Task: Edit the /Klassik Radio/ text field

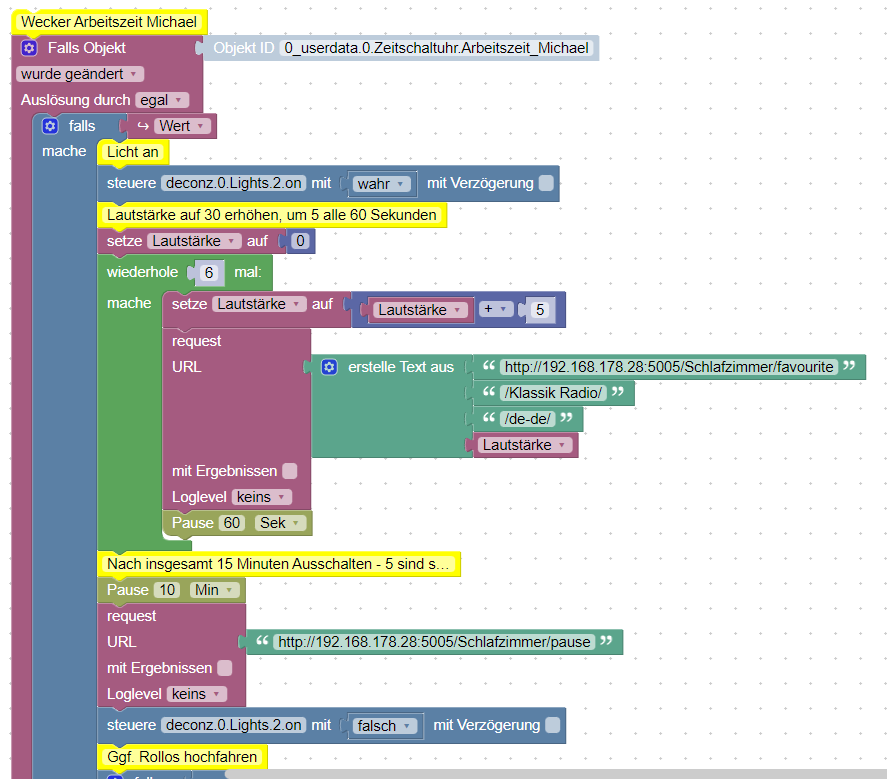Action: (553, 393)
